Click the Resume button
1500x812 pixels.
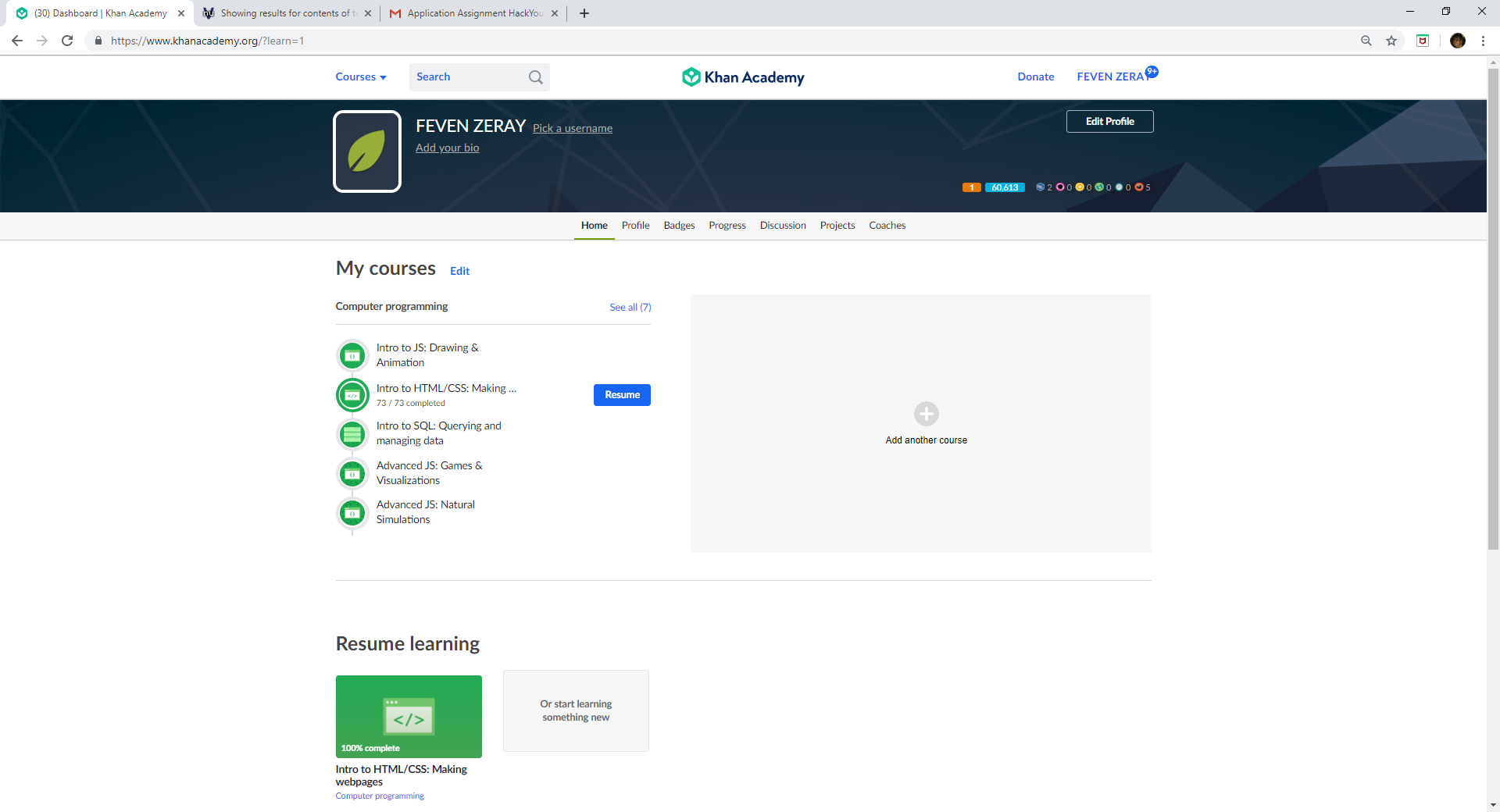[x=622, y=395]
